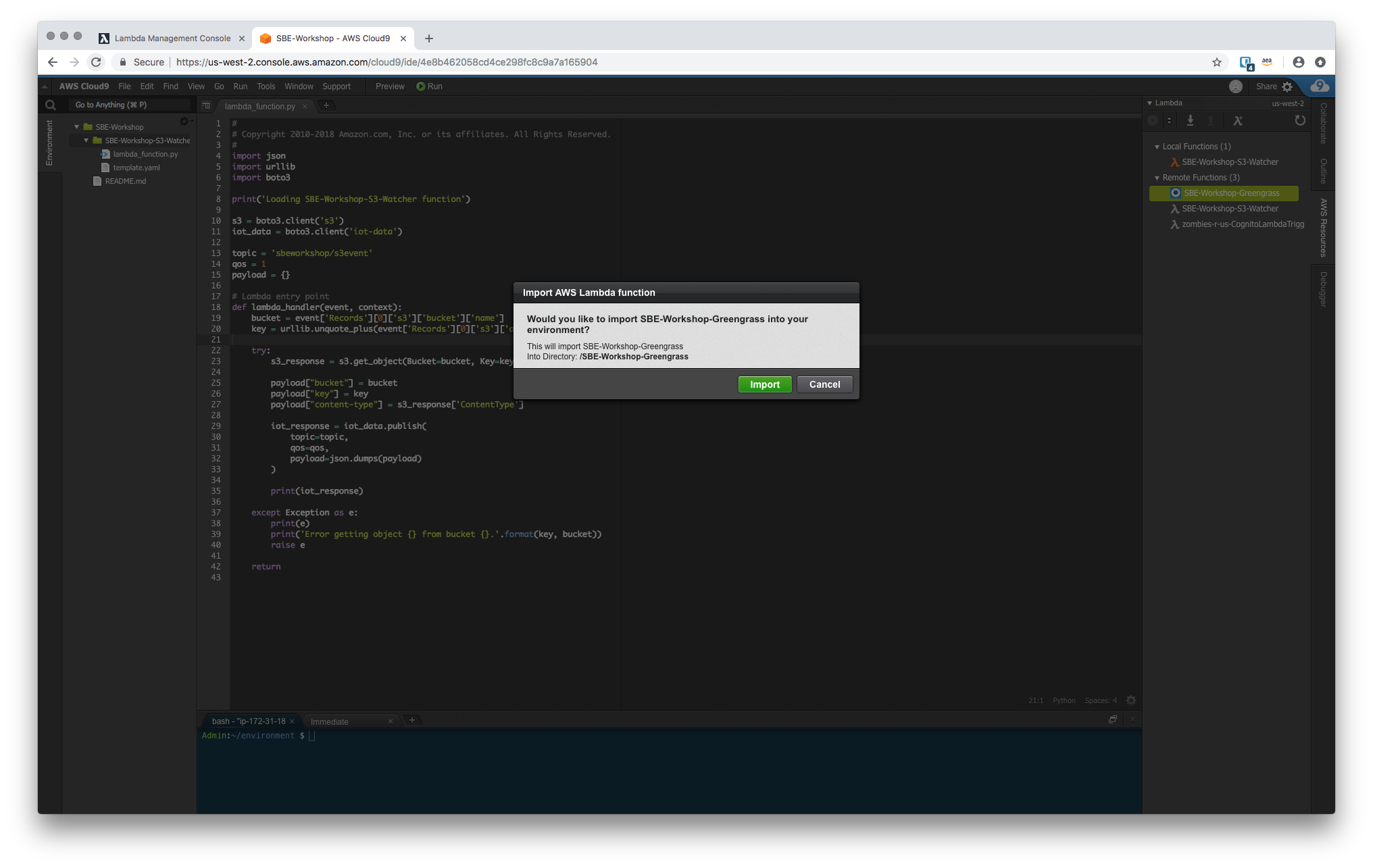Collapse the menu bar with the up arrow

coord(44,86)
